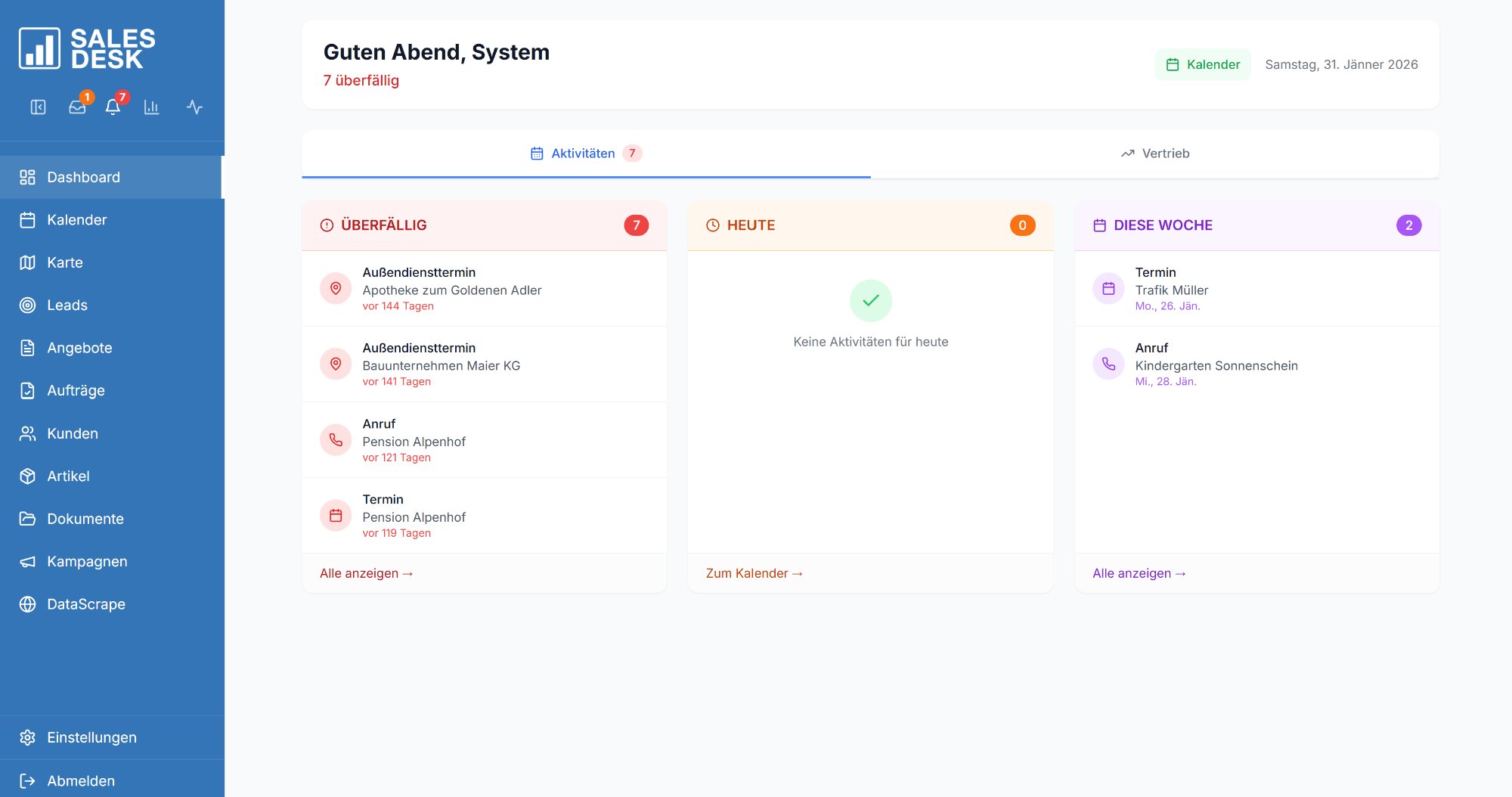Select the Aktivitäten tab
Viewport: 1512px width, 797px height.
585,153
